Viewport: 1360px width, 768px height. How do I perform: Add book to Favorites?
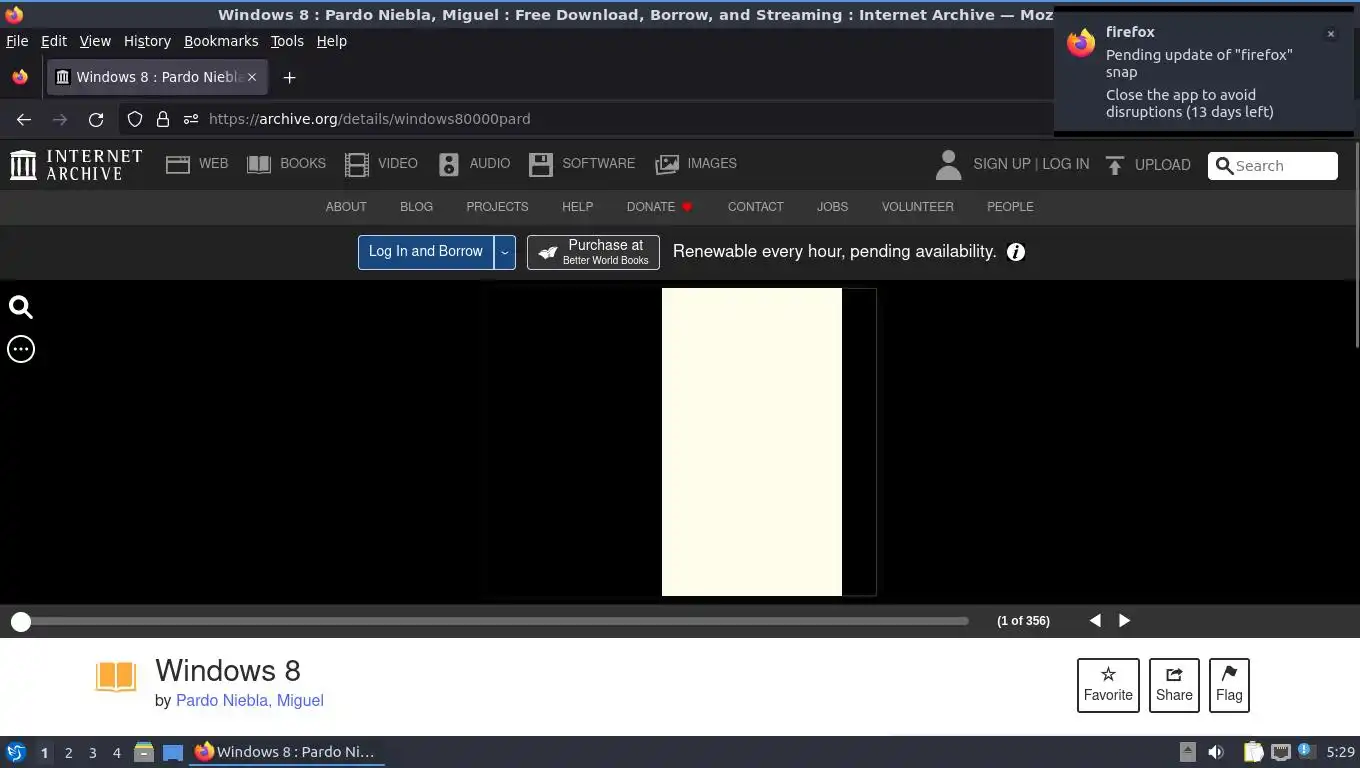tap(1108, 685)
